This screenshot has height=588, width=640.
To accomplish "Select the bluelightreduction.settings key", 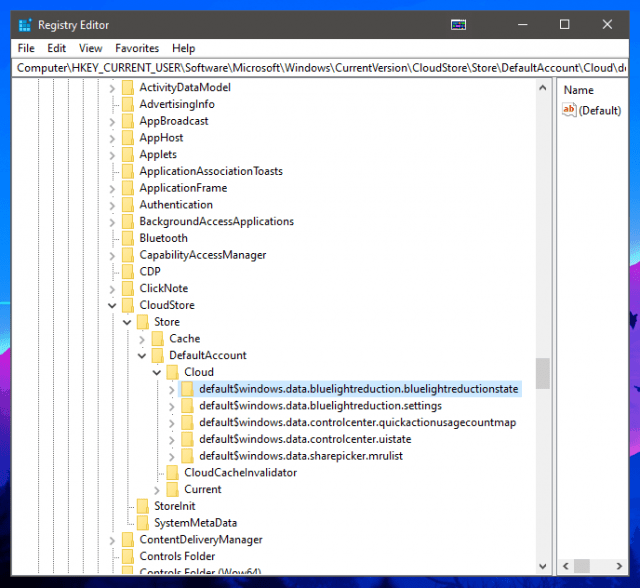I will coord(320,406).
